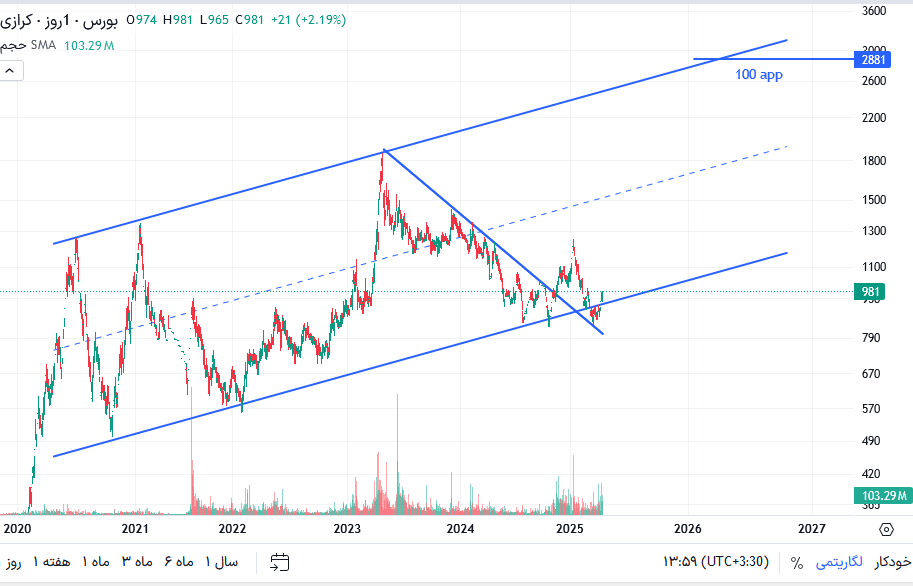Click the 1300 price scale label
Viewport: 913px width, 586px height.
874,231
